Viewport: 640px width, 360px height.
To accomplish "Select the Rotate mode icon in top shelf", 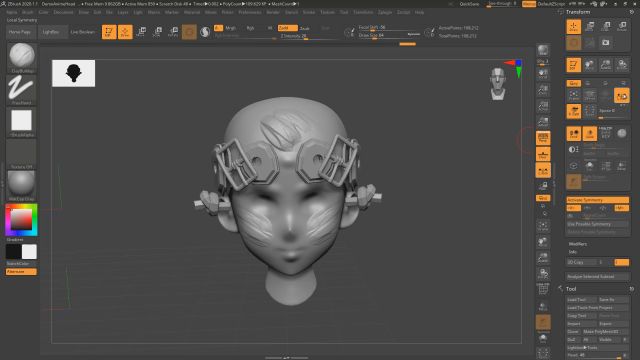I will 173,32.
